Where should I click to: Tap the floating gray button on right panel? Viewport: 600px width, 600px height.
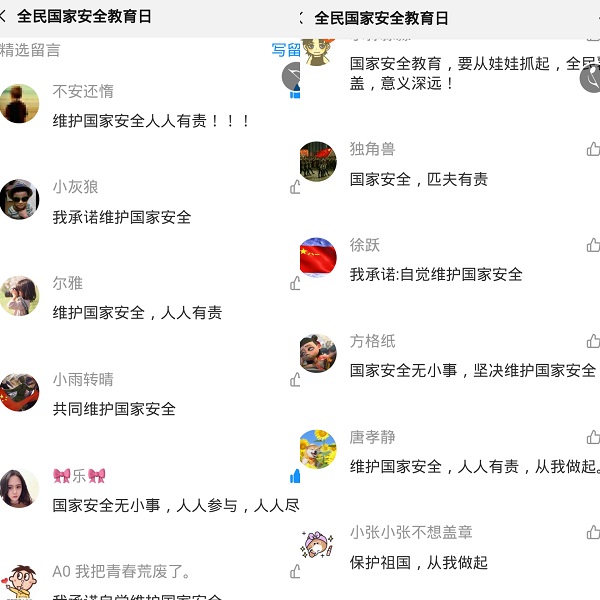590,78
